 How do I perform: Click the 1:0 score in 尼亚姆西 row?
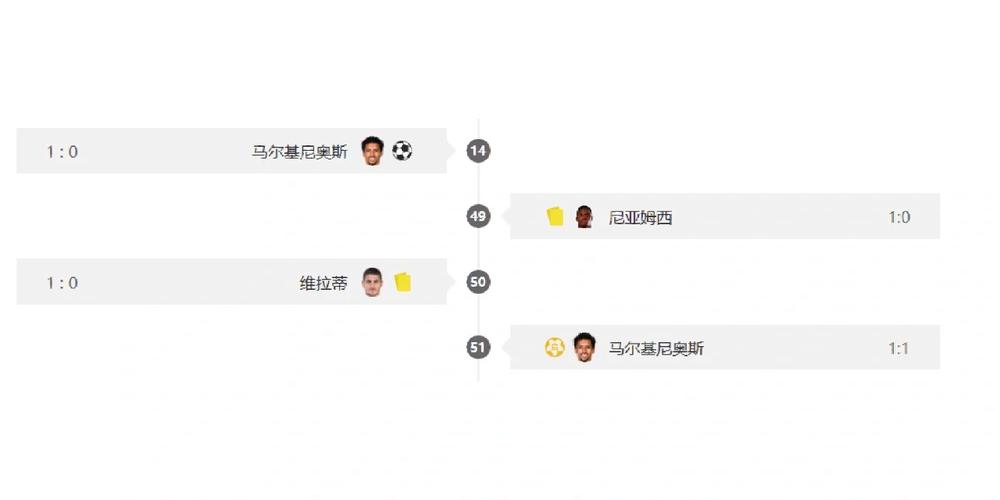coord(899,217)
